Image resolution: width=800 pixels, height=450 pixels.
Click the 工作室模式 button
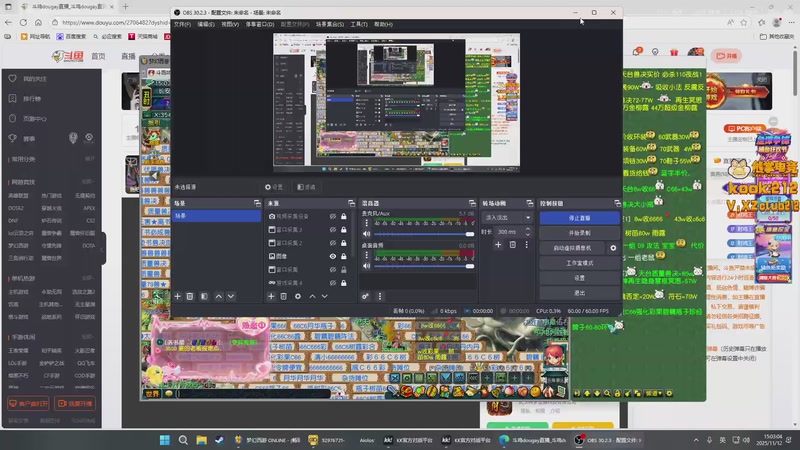pos(580,263)
